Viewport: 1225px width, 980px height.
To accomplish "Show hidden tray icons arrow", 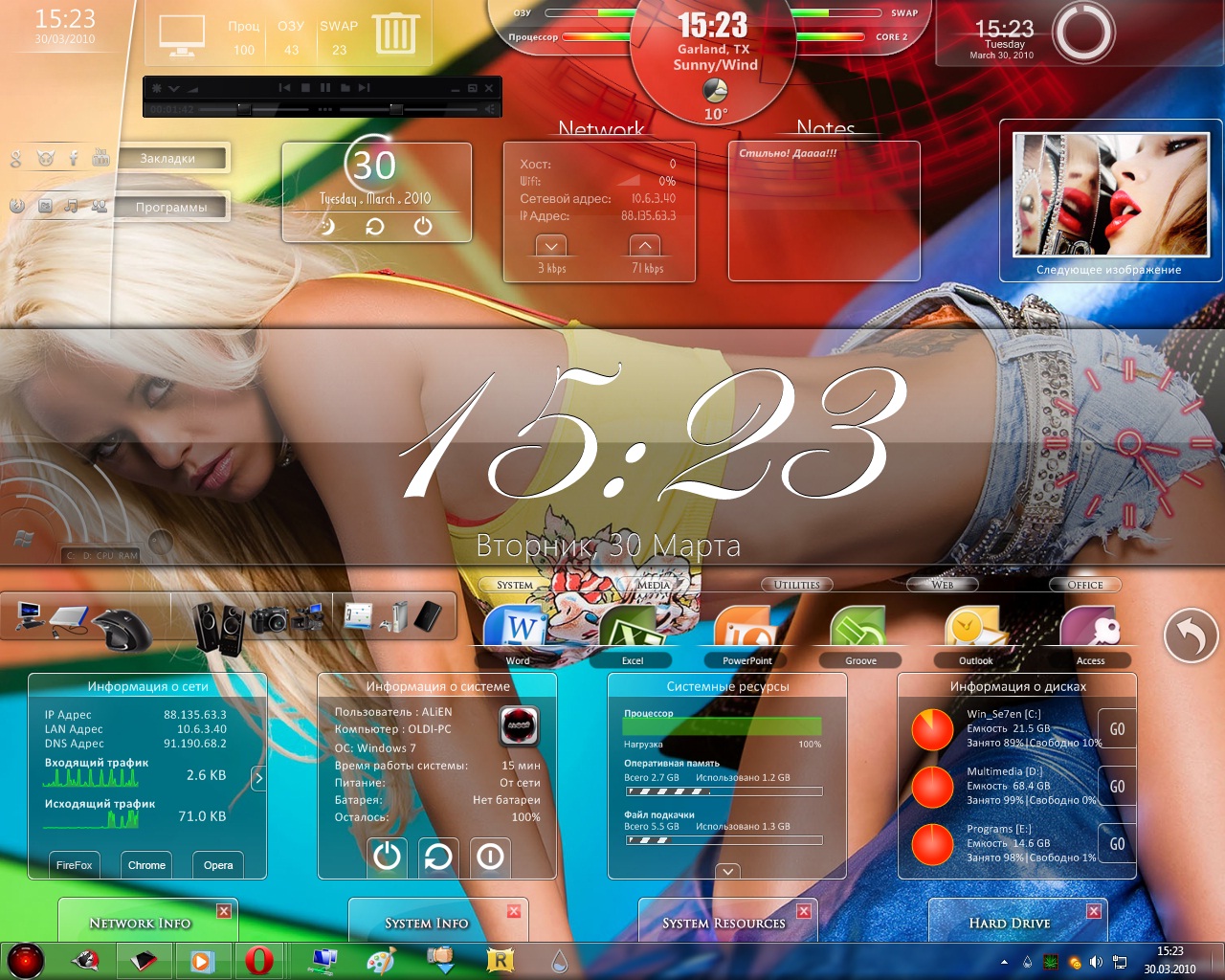I will tap(1004, 962).
